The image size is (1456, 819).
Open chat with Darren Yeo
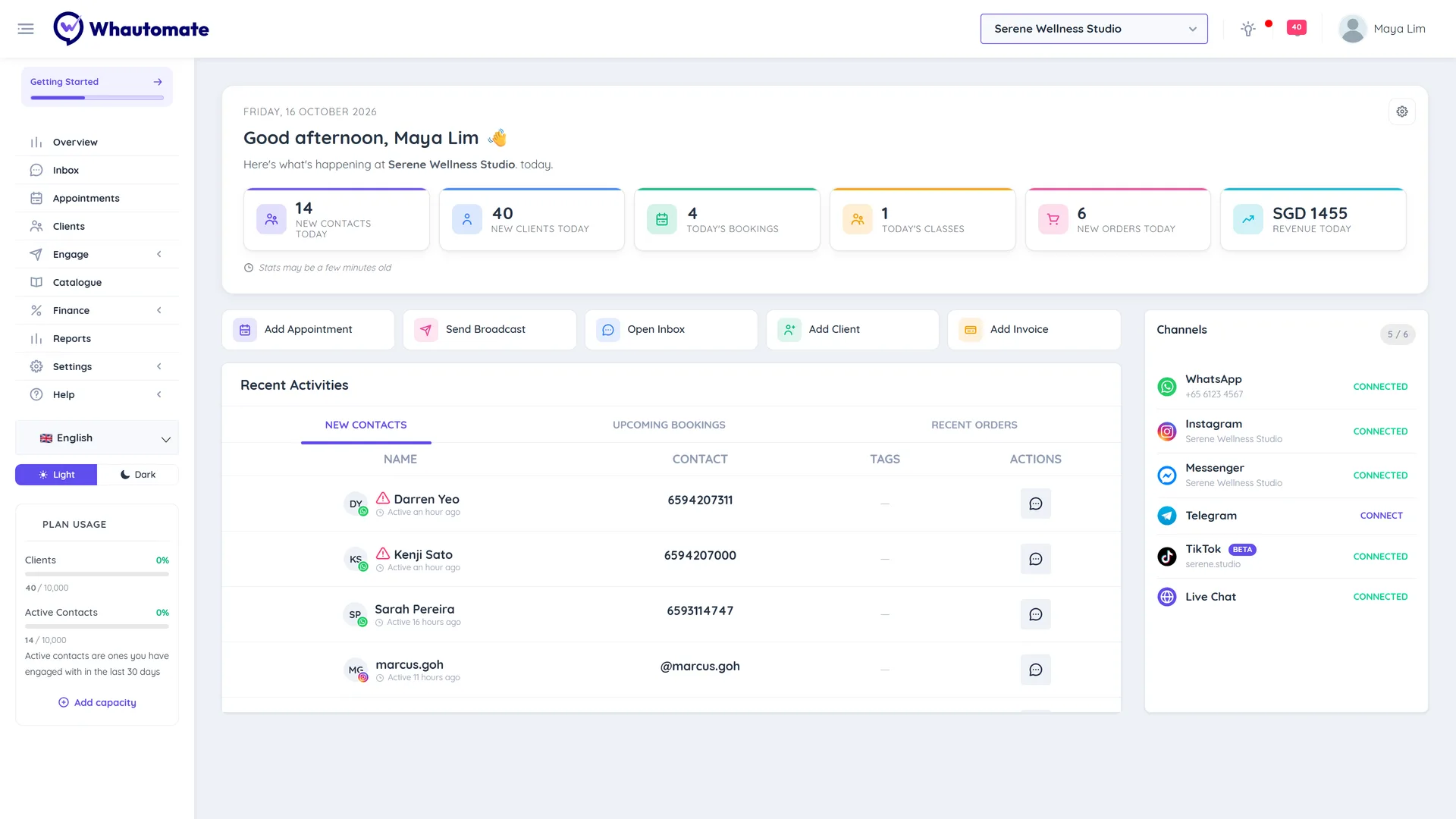tap(1036, 504)
